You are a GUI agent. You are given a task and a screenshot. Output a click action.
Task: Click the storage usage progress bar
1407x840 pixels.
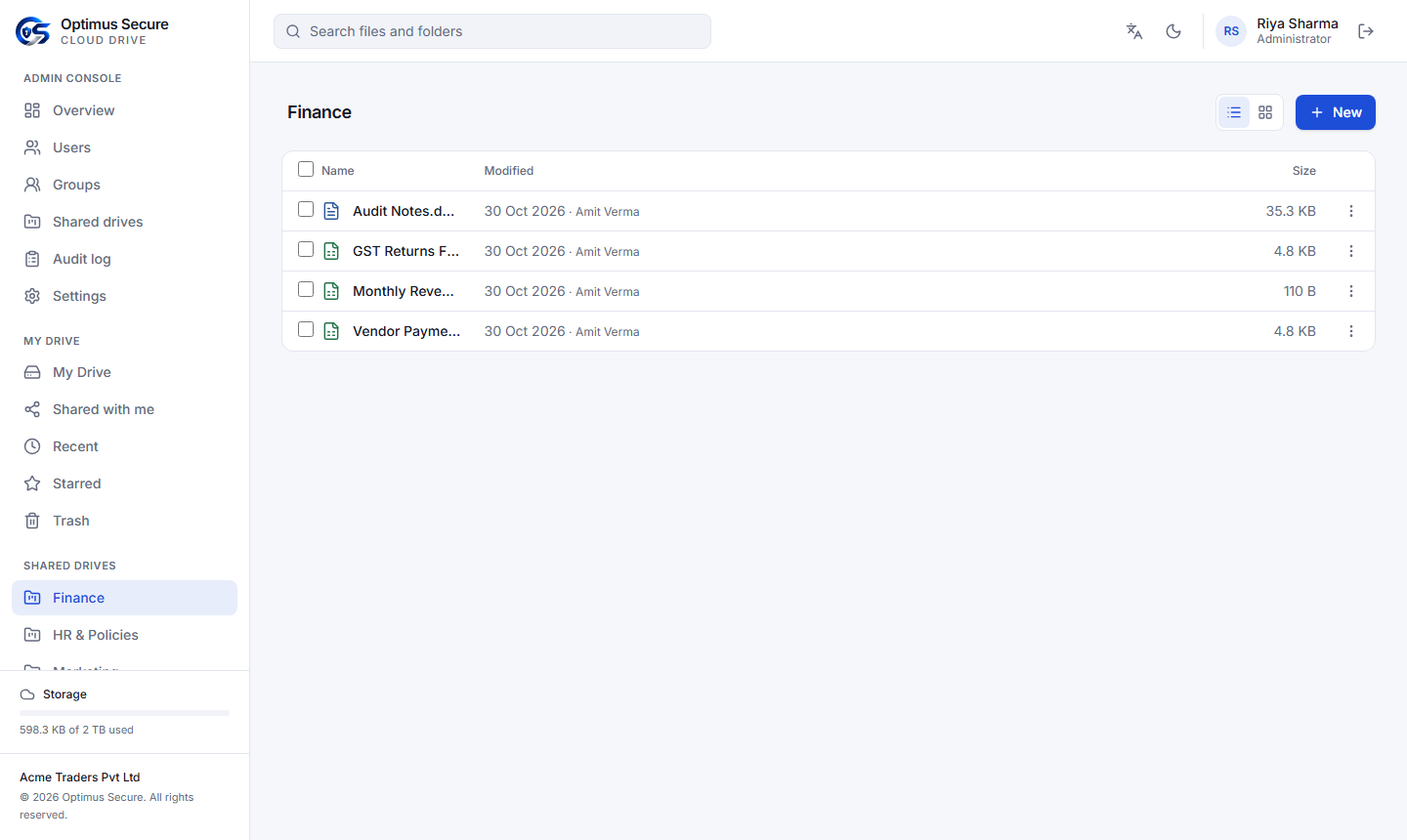tap(124, 713)
